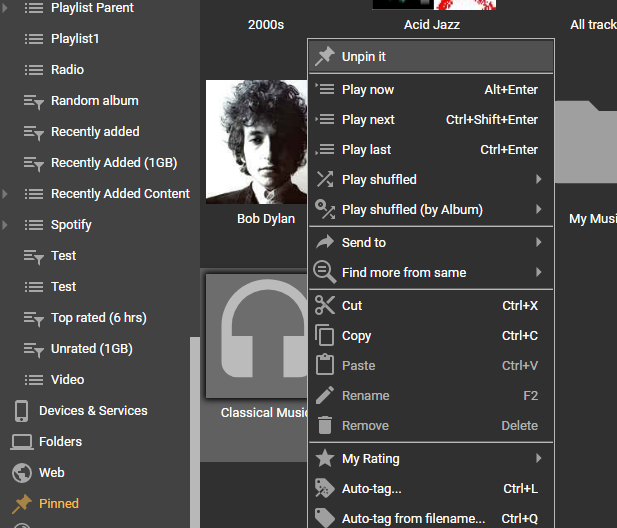Viewport: 617px width, 528px height.
Task: Click the star icon for My Rating
Action: (x=325, y=459)
